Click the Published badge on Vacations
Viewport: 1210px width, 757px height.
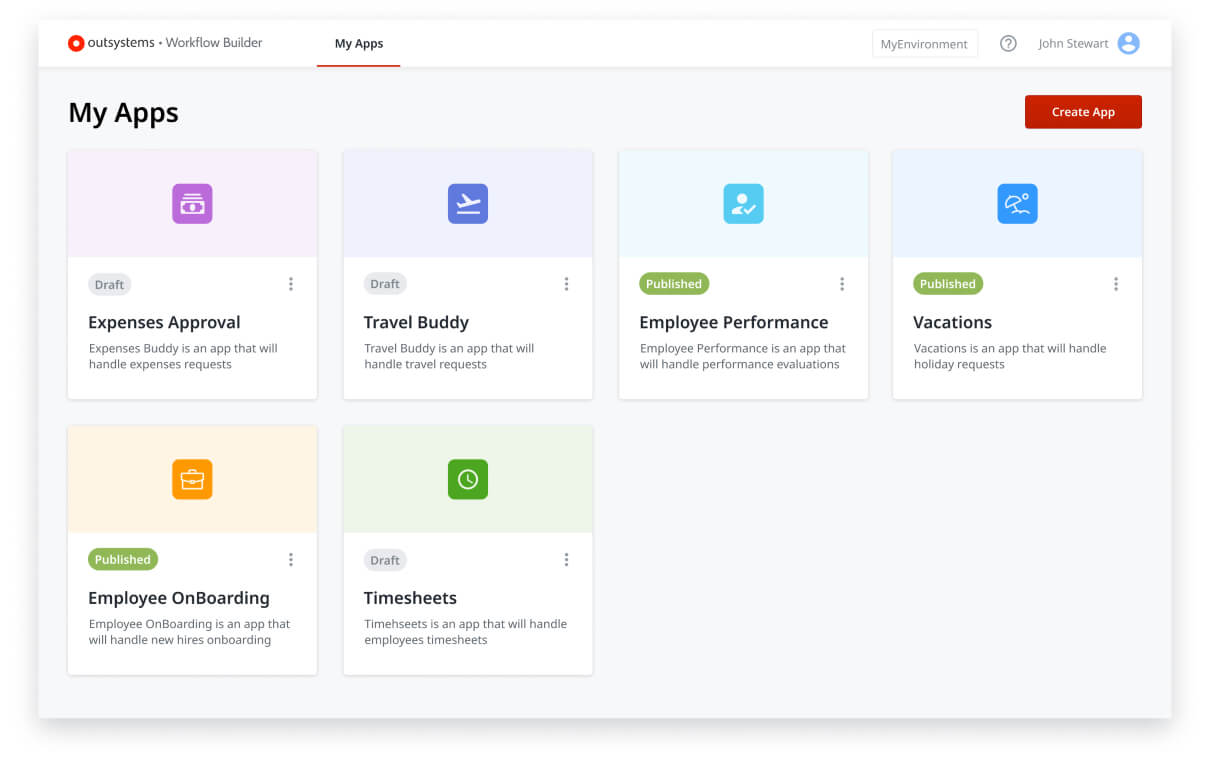(947, 284)
